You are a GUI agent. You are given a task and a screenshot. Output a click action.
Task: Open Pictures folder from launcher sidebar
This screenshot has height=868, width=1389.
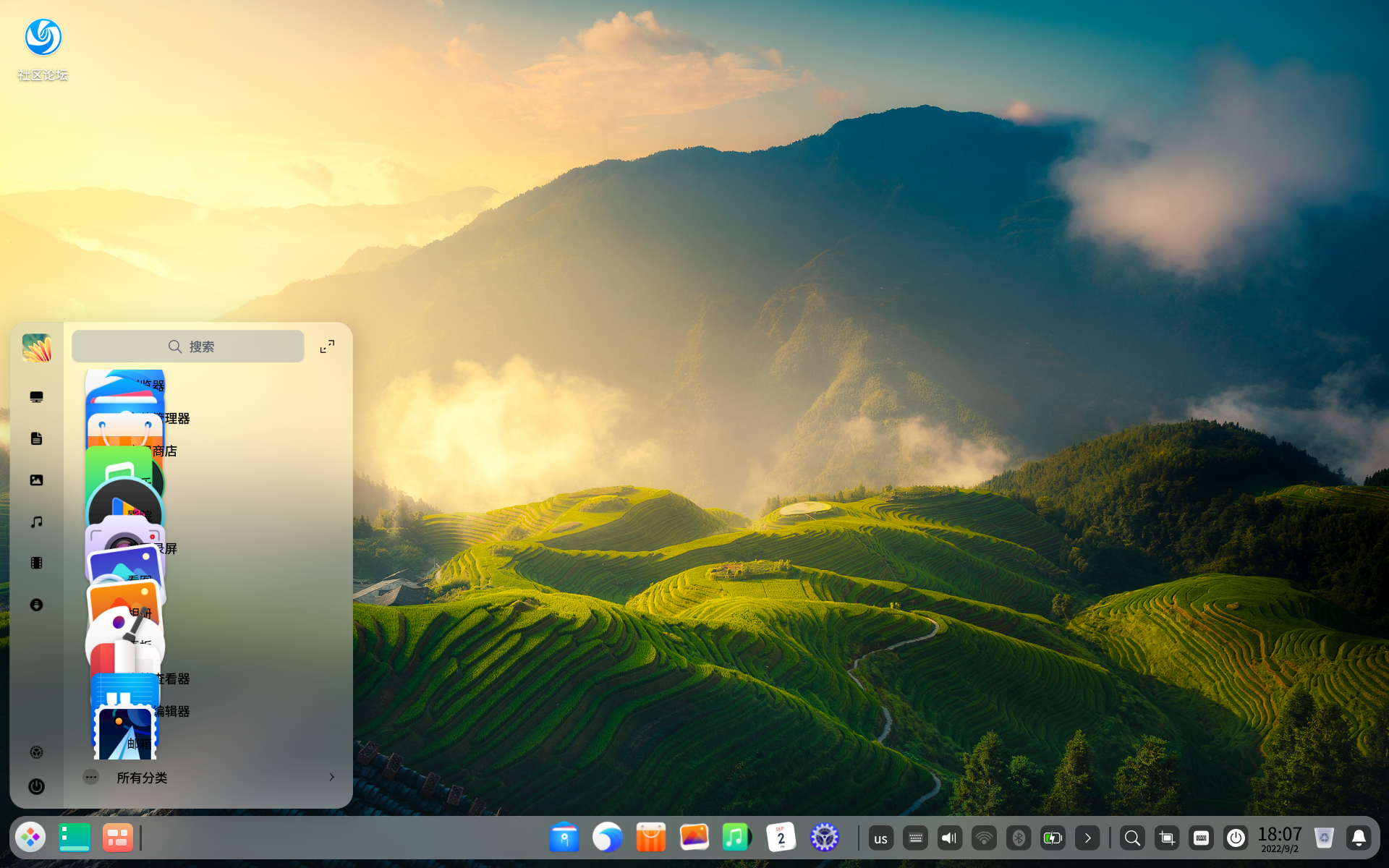click(36, 480)
